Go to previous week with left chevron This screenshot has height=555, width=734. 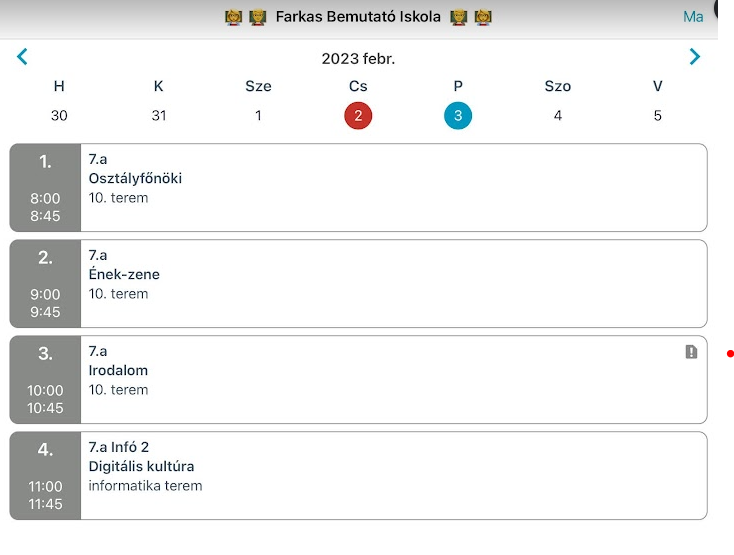click(22, 57)
